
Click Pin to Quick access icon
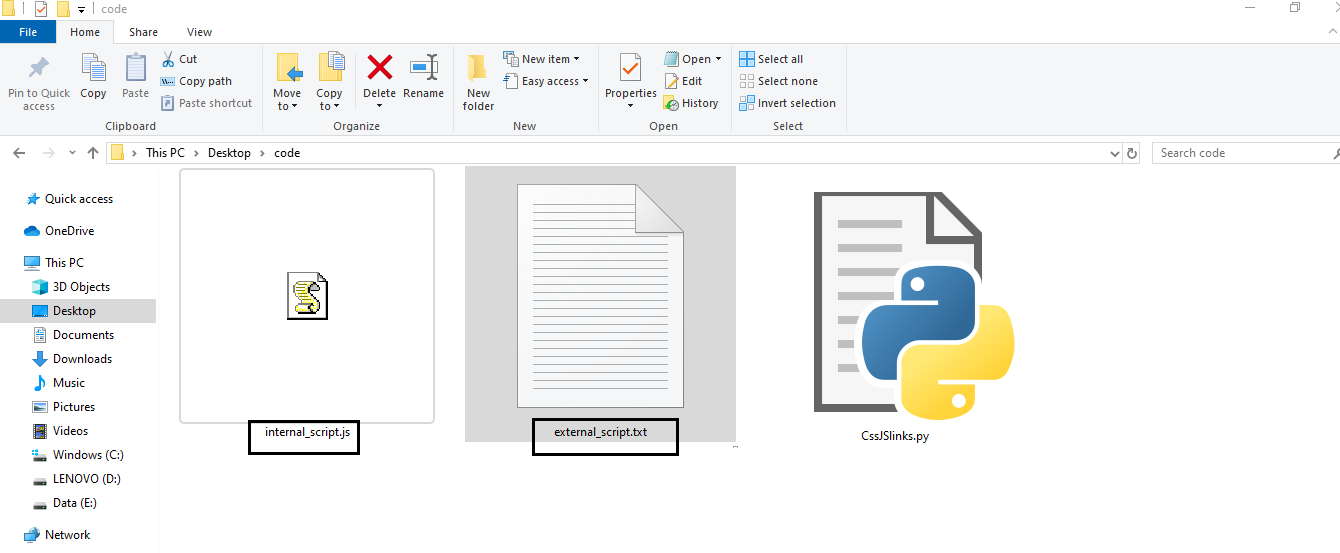pos(39,69)
